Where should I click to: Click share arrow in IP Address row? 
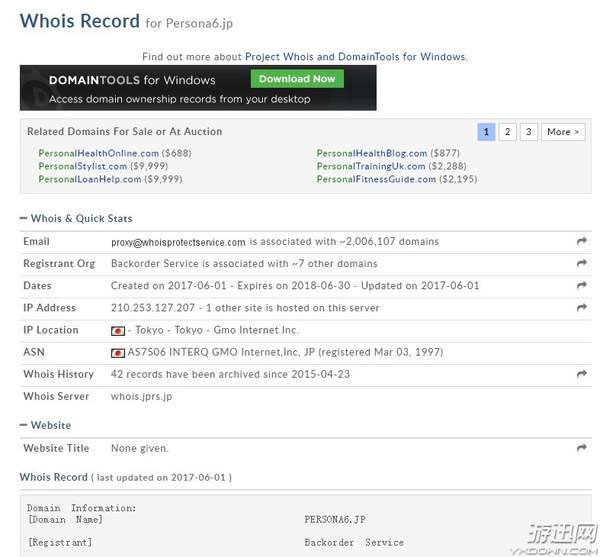[x=582, y=308]
